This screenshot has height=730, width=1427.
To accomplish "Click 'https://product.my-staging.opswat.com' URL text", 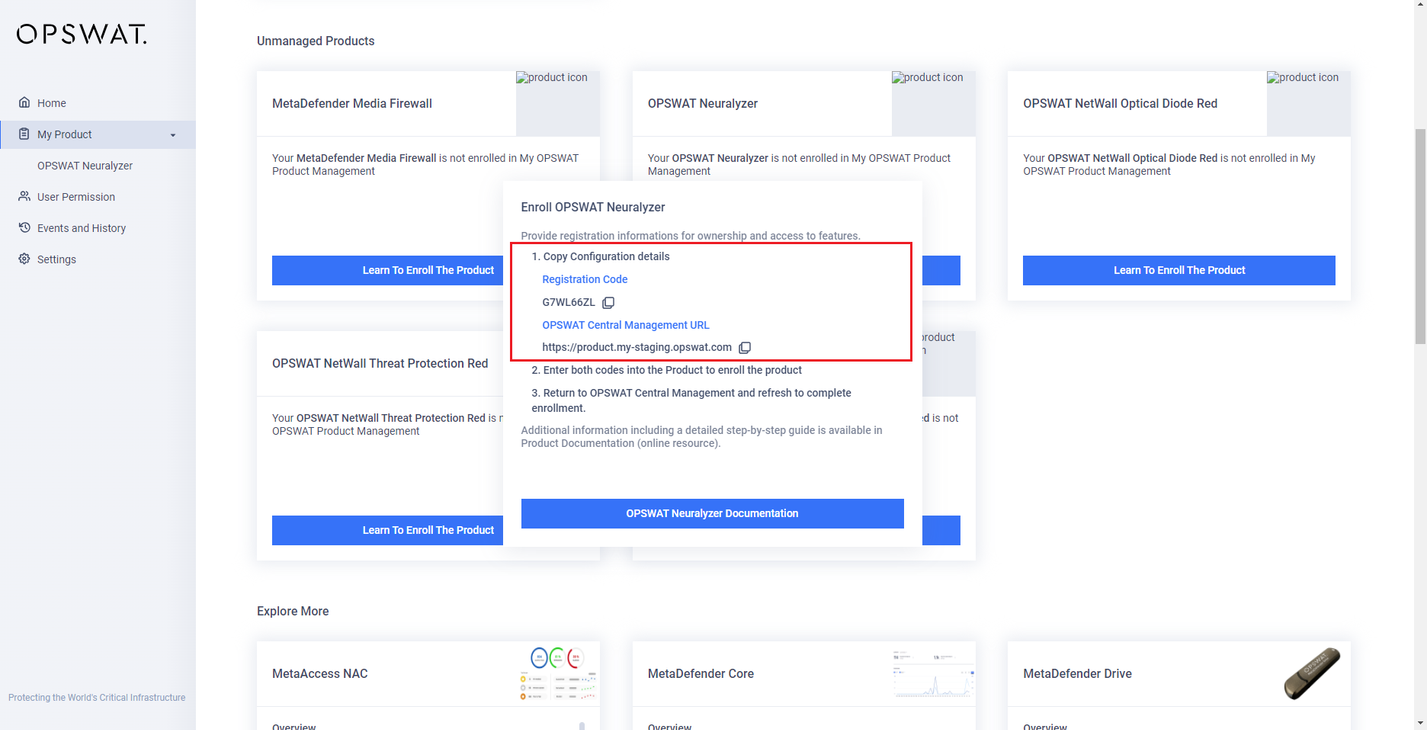I will point(637,347).
